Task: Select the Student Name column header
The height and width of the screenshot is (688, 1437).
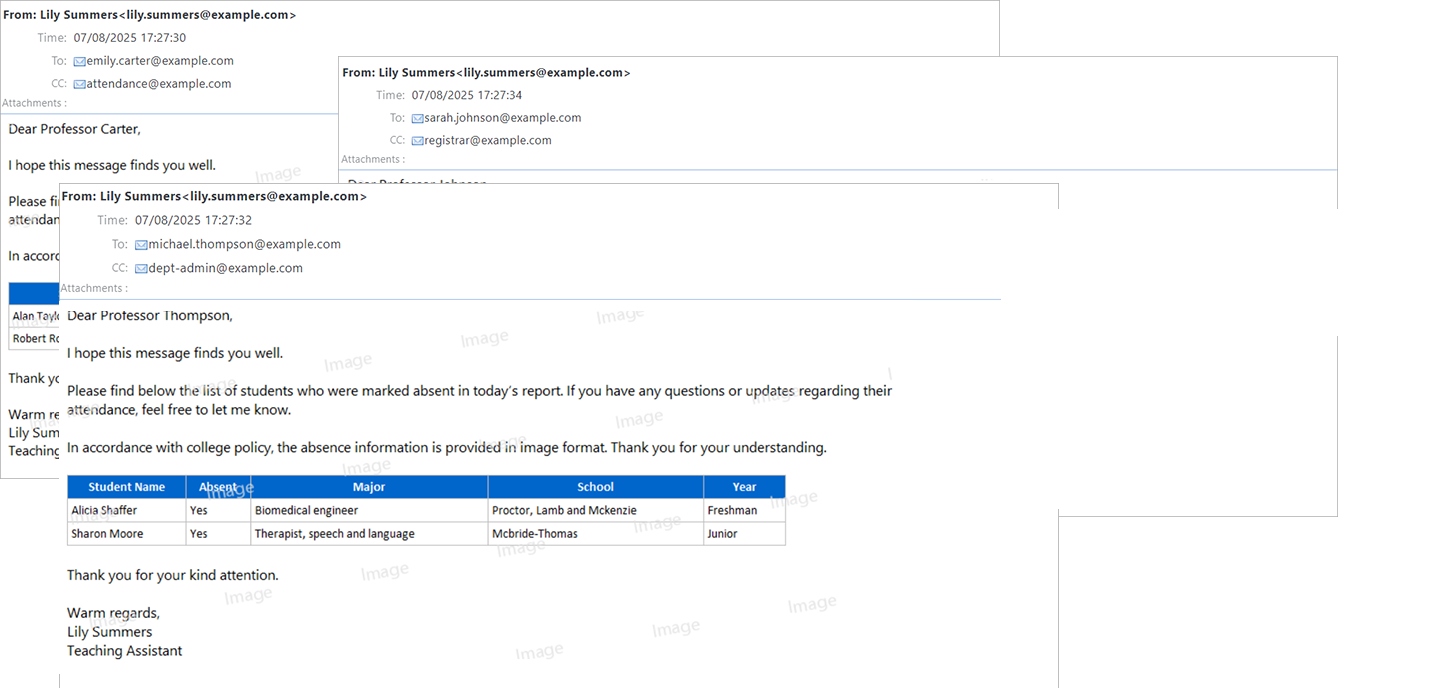Action: [x=126, y=487]
